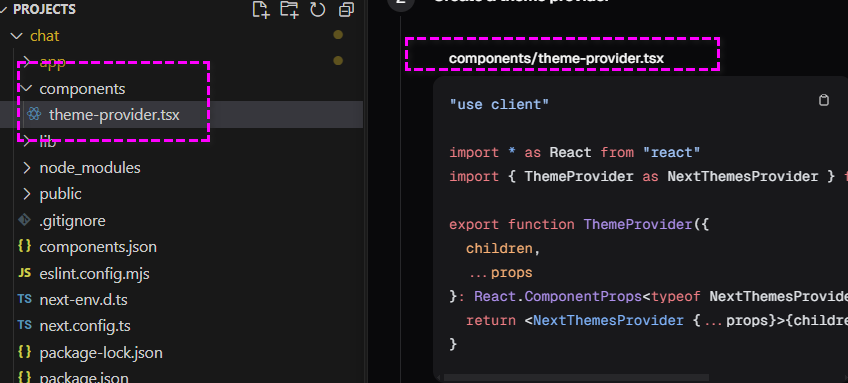
Task: Click the children, code line
Action: (x=503, y=248)
